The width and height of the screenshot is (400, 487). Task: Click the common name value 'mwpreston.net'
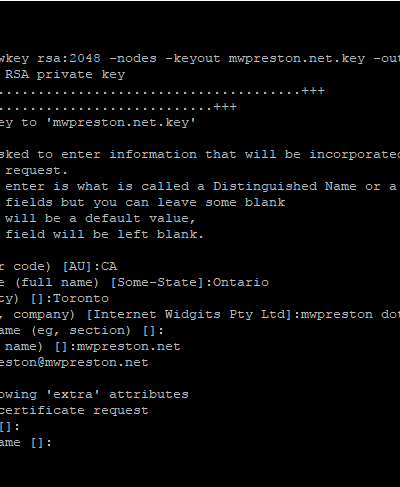[x=129, y=347]
